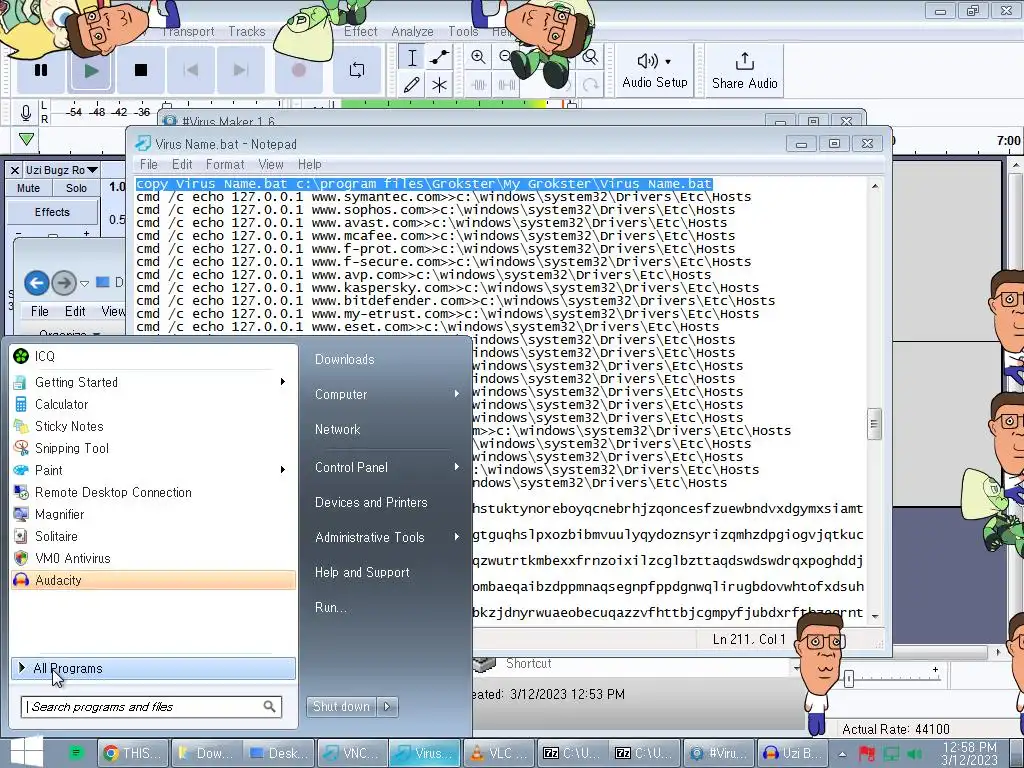The height and width of the screenshot is (768, 1024).
Task: Open the Uzi Bugz track dropdown
Action: [x=61, y=170]
